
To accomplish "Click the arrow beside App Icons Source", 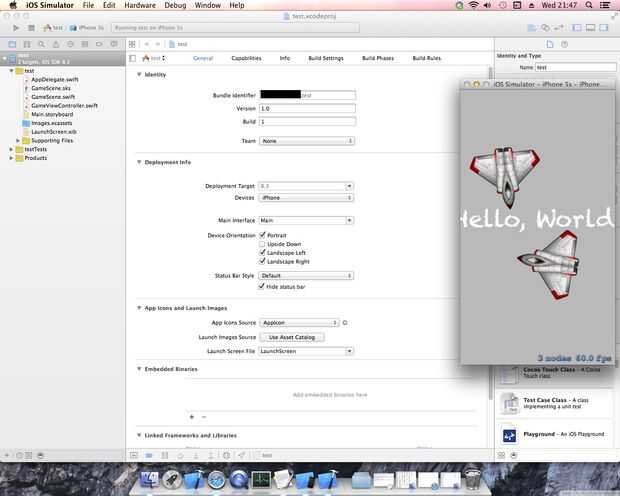I will click(345, 323).
